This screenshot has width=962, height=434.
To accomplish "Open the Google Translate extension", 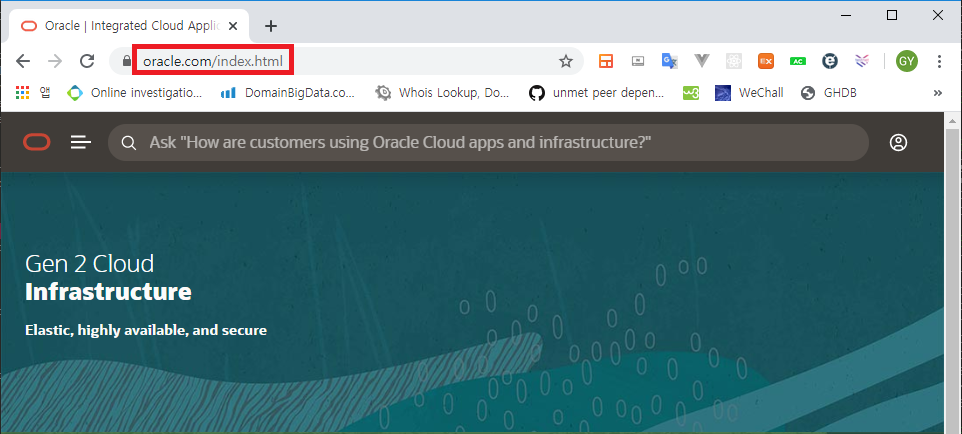I will click(x=669, y=61).
